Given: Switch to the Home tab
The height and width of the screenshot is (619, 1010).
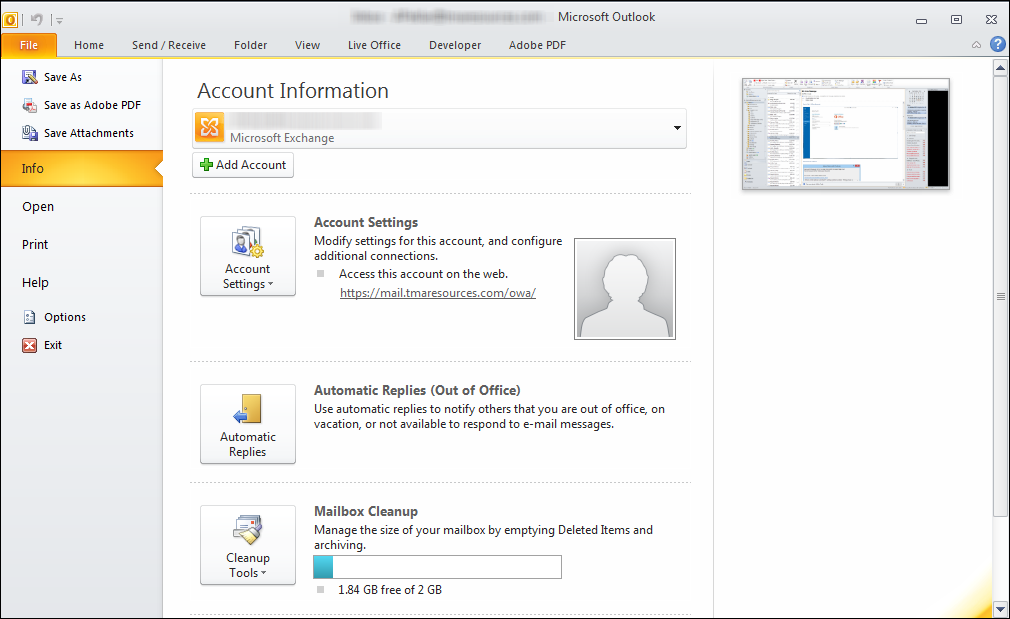Looking at the screenshot, I should [89, 45].
